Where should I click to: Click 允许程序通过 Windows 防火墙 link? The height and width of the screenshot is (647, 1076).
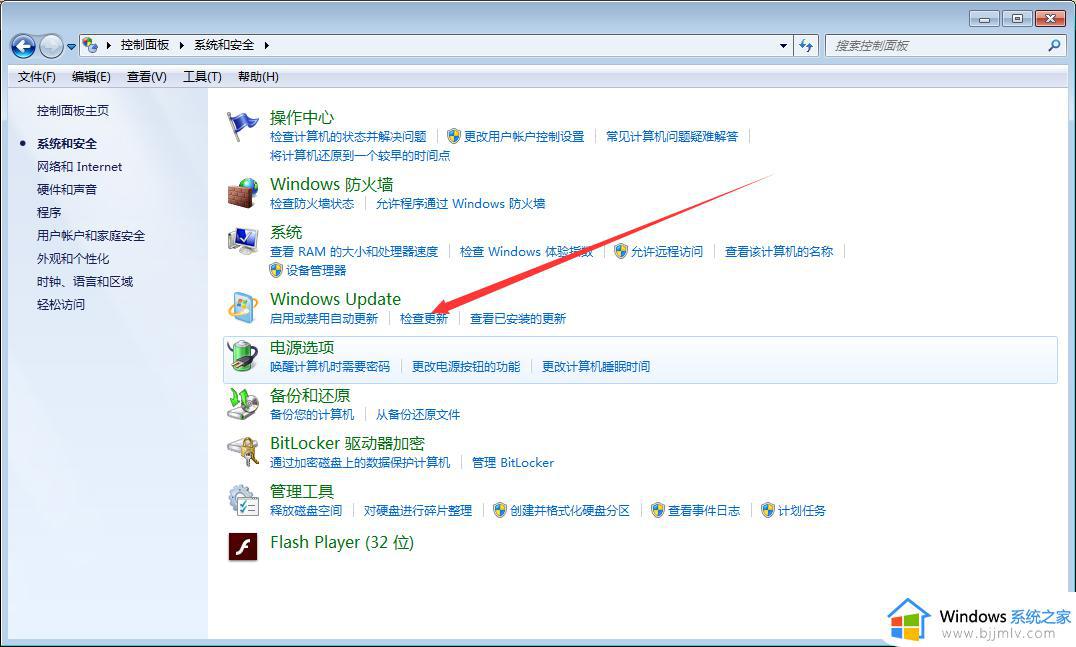click(x=460, y=203)
